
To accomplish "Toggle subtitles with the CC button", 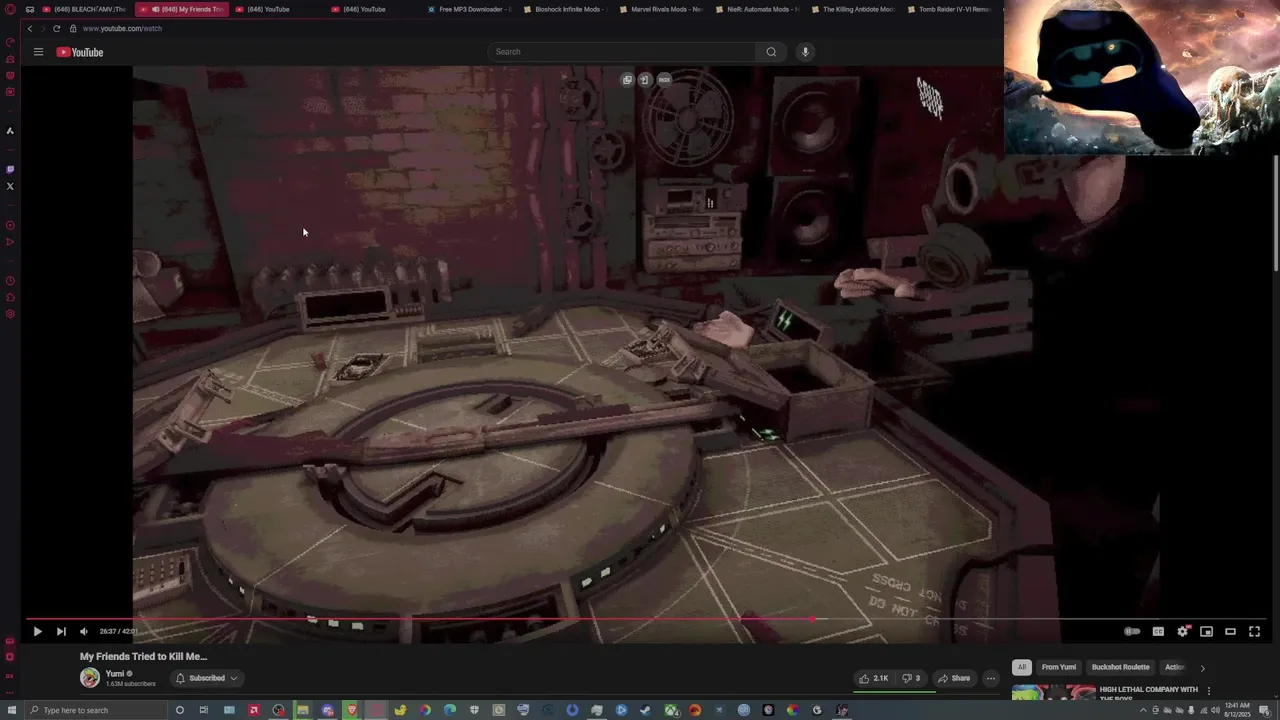I will coord(1158,631).
